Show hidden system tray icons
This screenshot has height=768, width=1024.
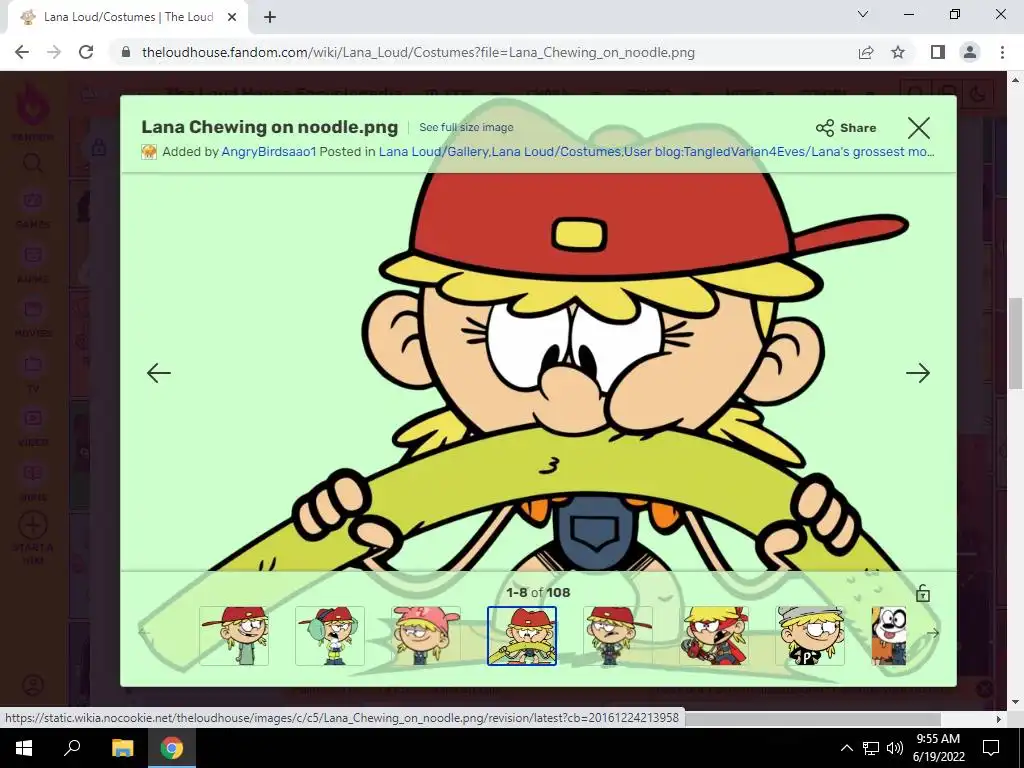pos(846,748)
